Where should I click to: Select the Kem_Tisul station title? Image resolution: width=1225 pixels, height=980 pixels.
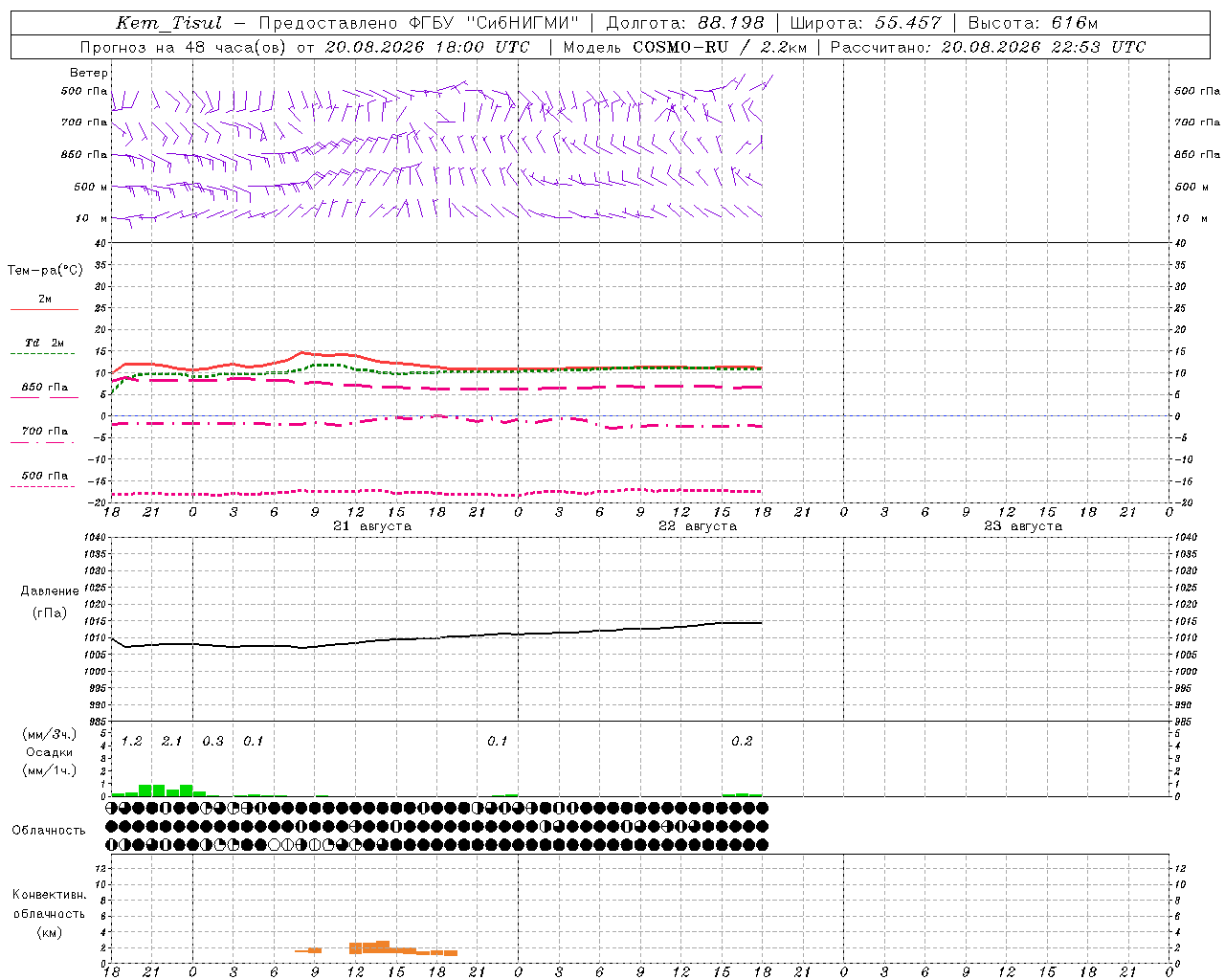[167, 23]
